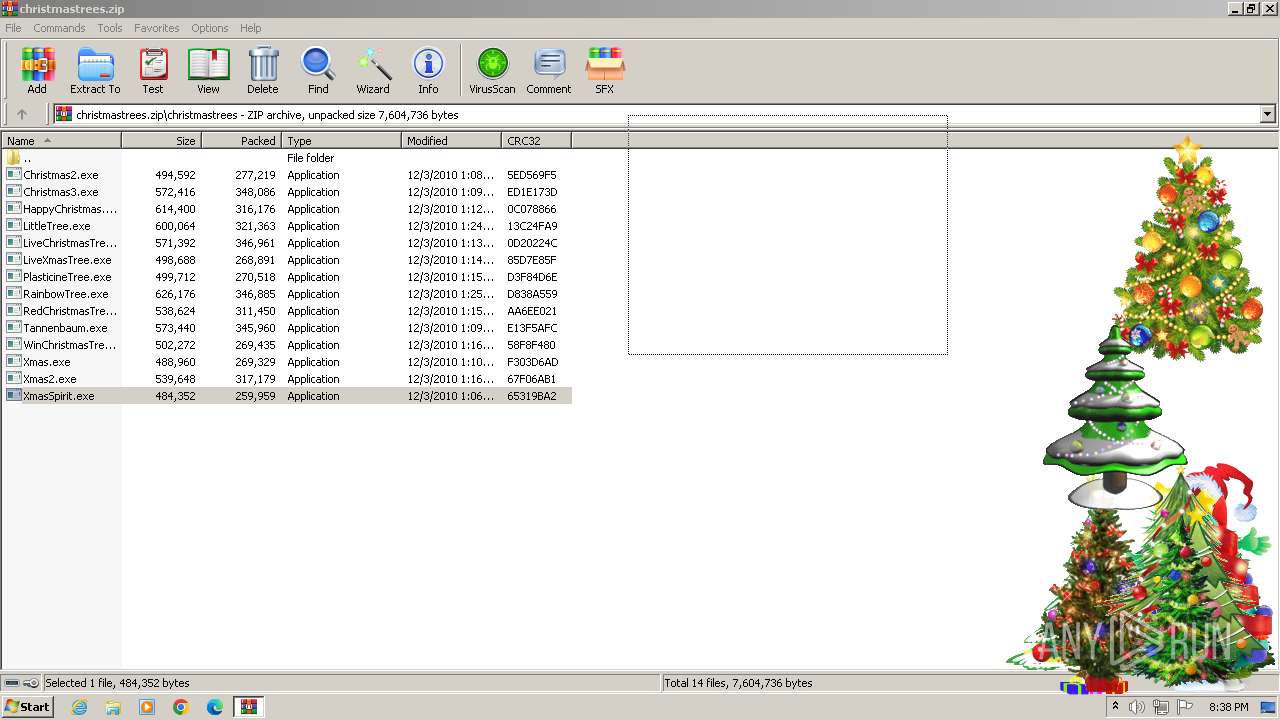This screenshot has width=1280, height=720.
Task: Open the Extract To tool
Action: click(95, 70)
